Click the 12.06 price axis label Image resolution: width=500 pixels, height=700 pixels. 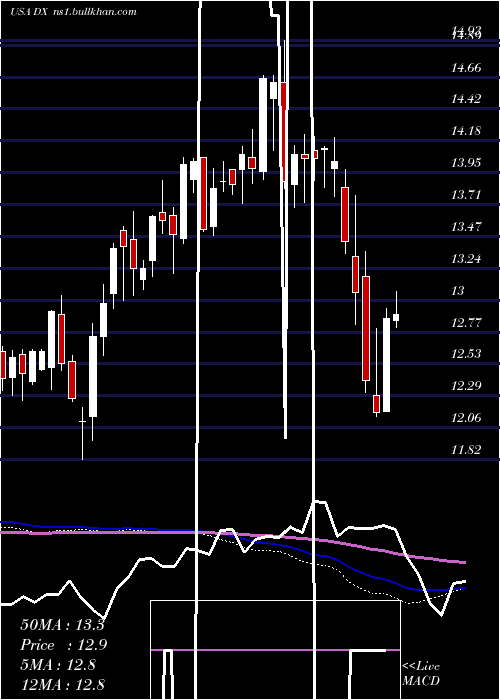(466, 418)
